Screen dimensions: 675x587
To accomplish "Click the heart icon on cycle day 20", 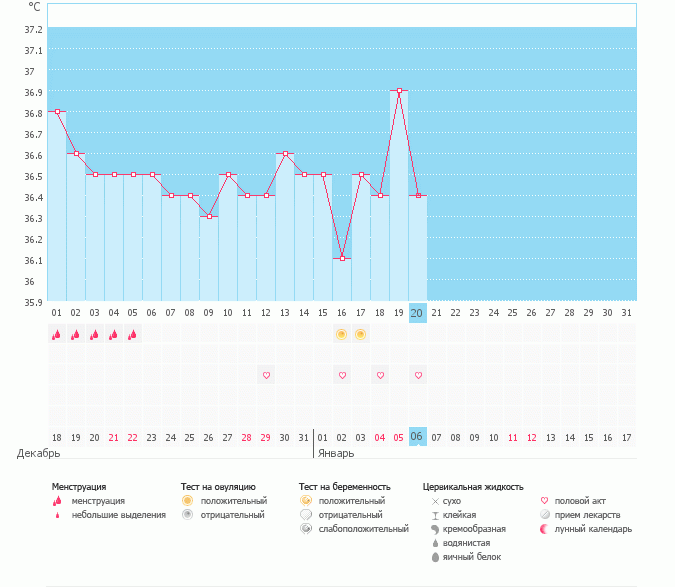I will pyautogui.click(x=418, y=375).
